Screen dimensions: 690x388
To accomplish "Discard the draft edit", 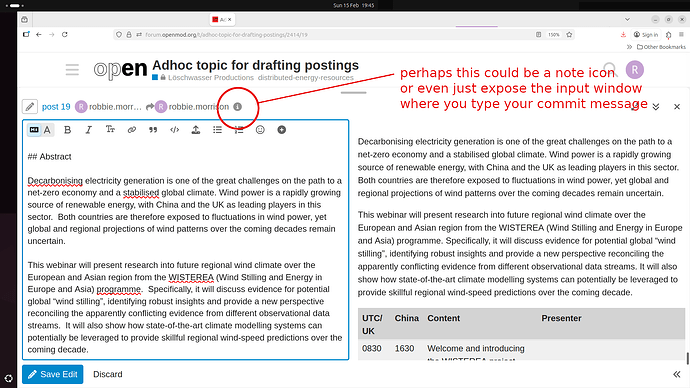I will tap(108, 374).
